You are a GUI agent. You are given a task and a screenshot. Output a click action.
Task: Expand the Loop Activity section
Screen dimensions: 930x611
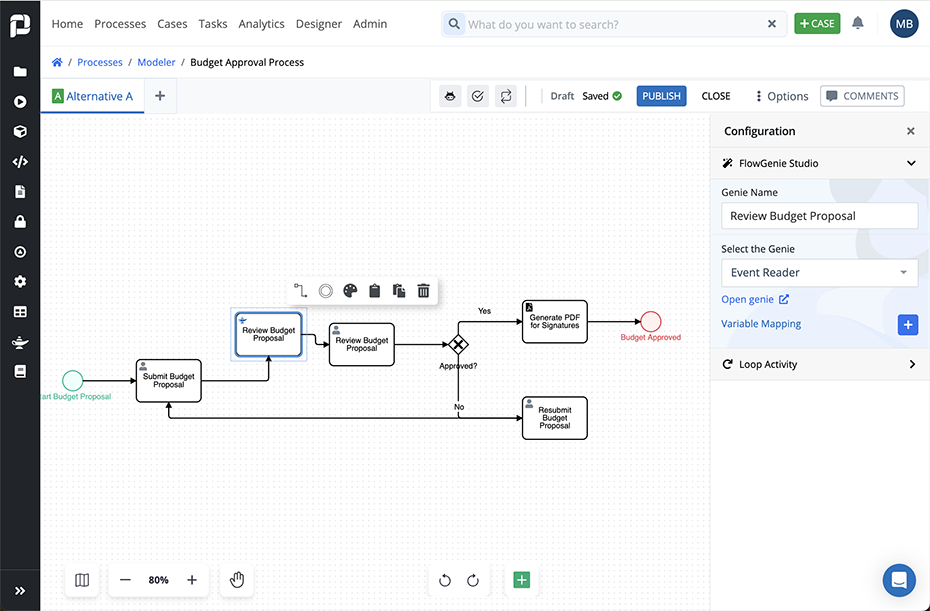click(x=819, y=364)
